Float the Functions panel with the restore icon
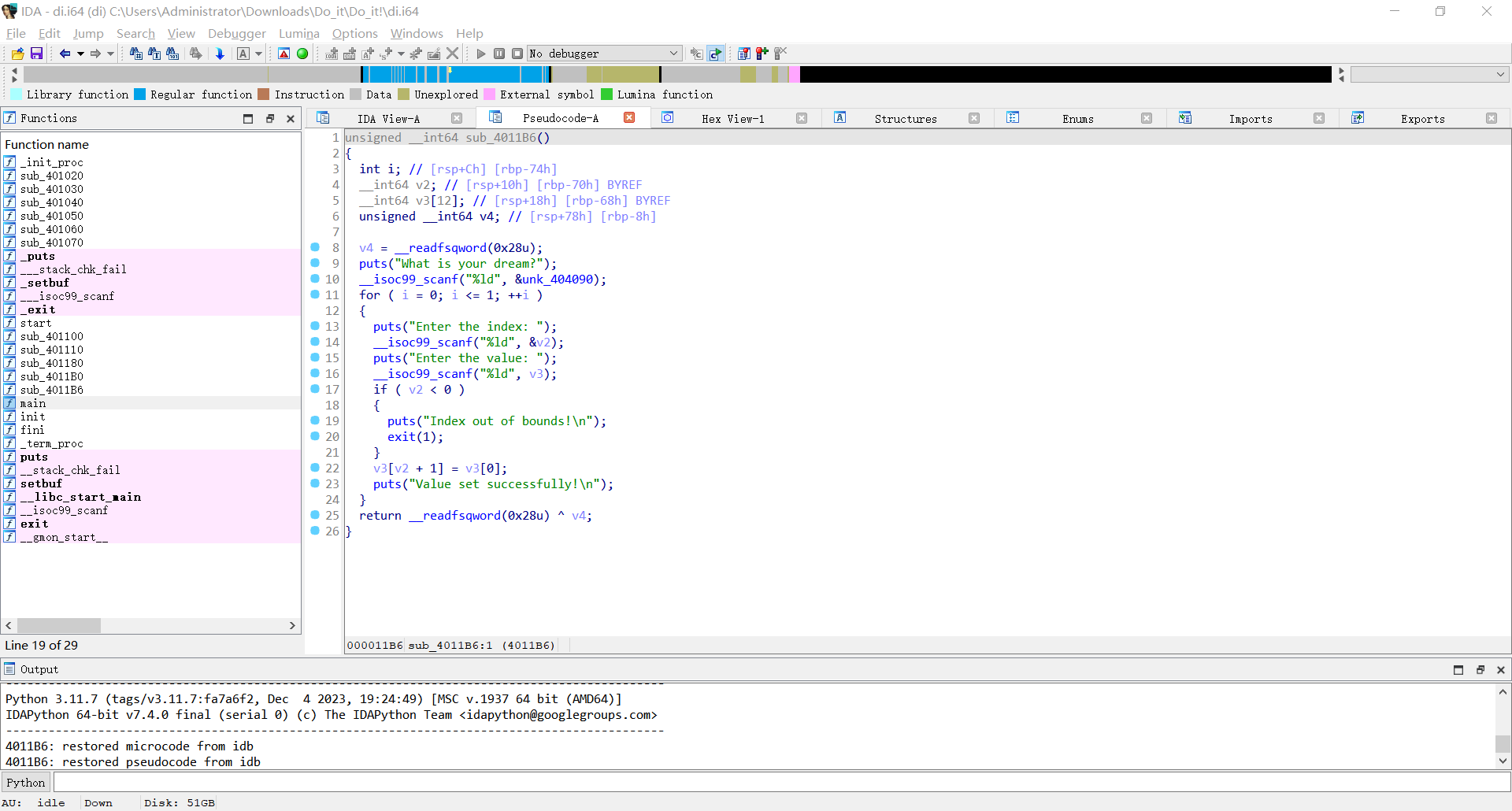Viewport: 1512px width, 811px height. (270, 118)
